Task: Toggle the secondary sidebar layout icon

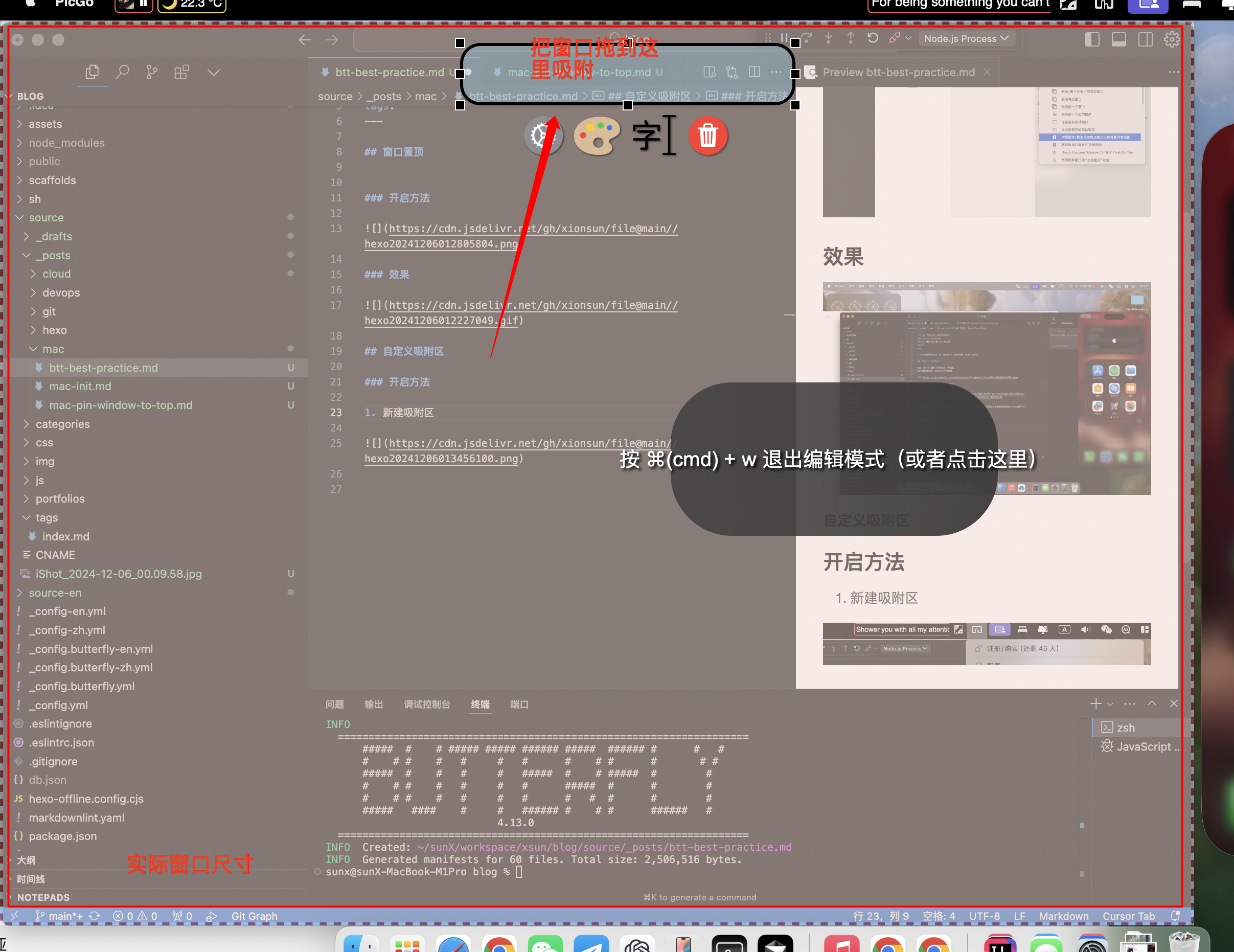Action: (x=1145, y=39)
